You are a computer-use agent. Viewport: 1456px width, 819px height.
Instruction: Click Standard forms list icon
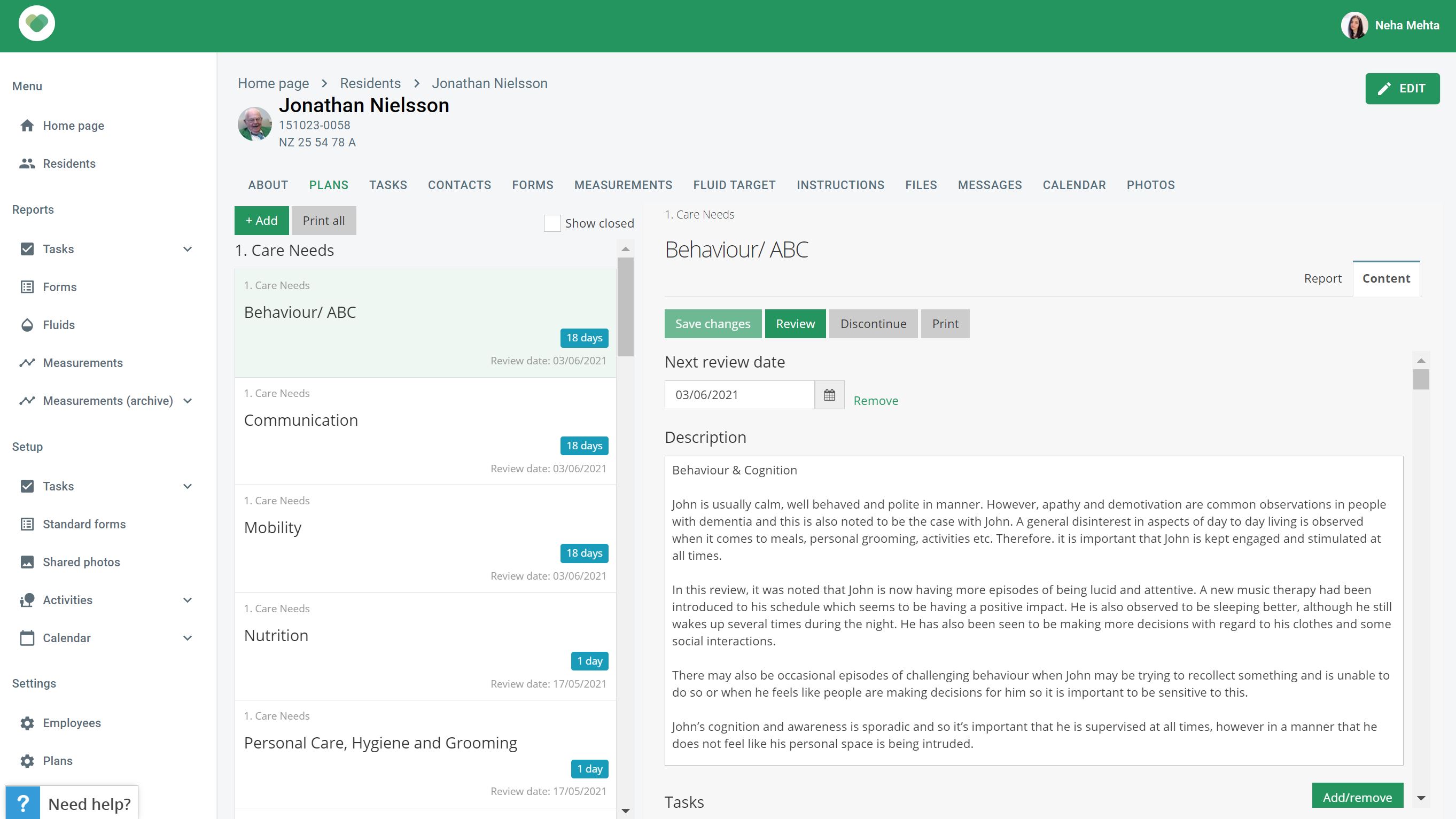27,524
